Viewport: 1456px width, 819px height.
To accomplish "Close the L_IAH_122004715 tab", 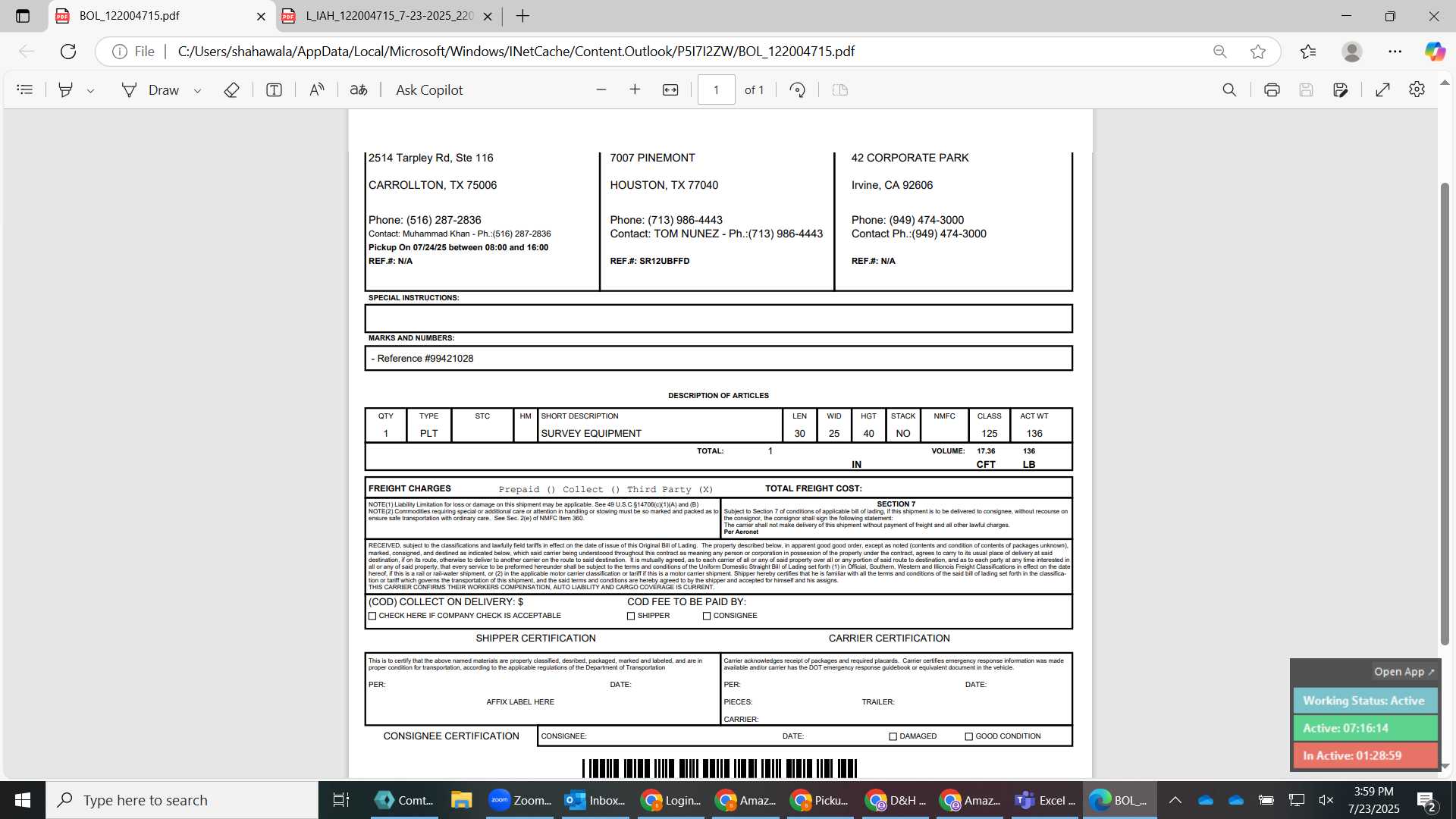I will [x=488, y=16].
